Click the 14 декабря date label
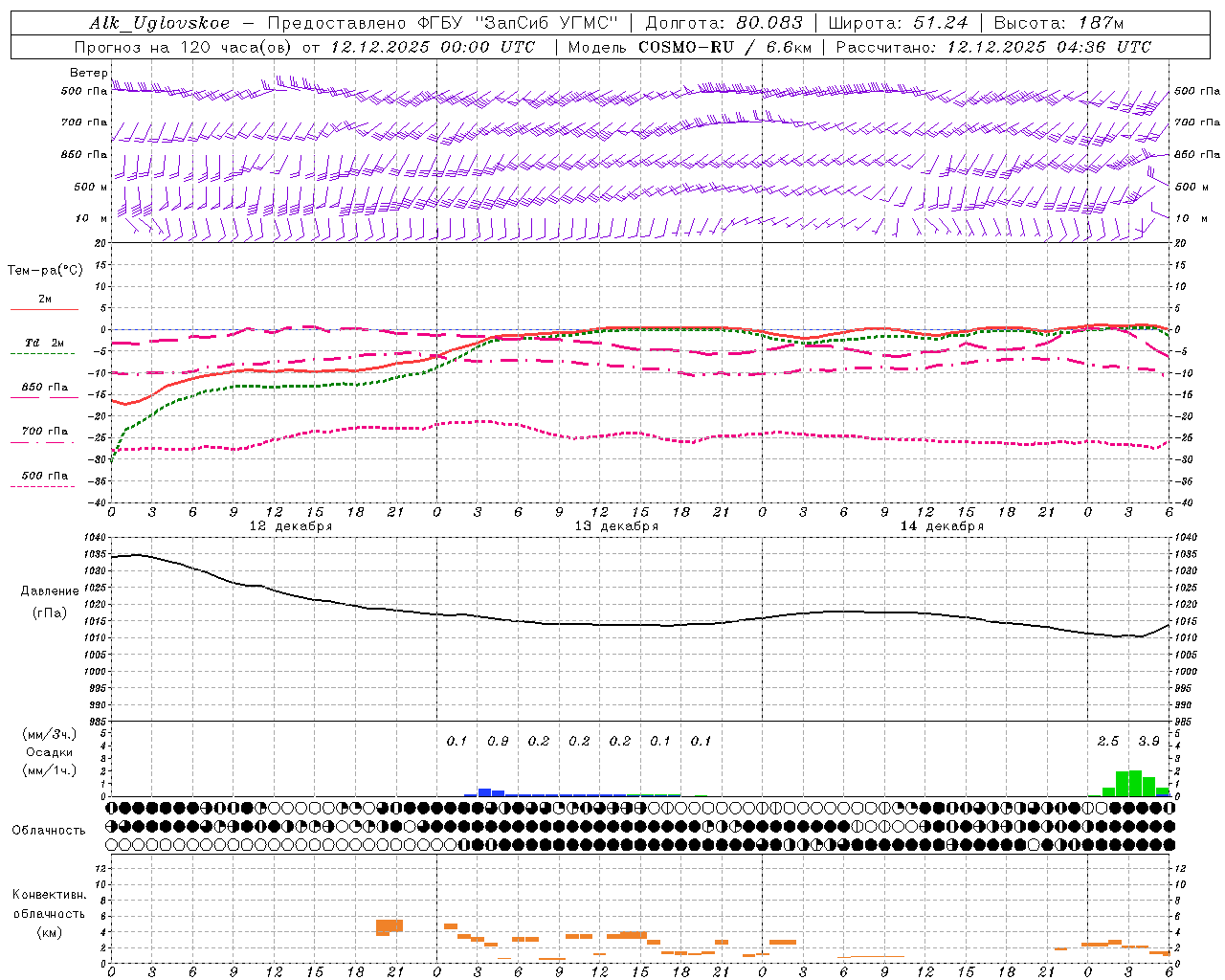Viewport: 1225px width, 980px height. (942, 526)
